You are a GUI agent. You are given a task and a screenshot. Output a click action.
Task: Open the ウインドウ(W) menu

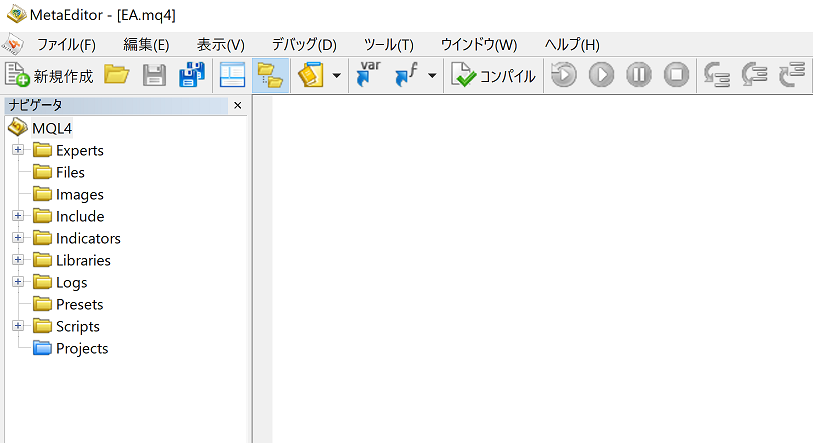coord(479,45)
